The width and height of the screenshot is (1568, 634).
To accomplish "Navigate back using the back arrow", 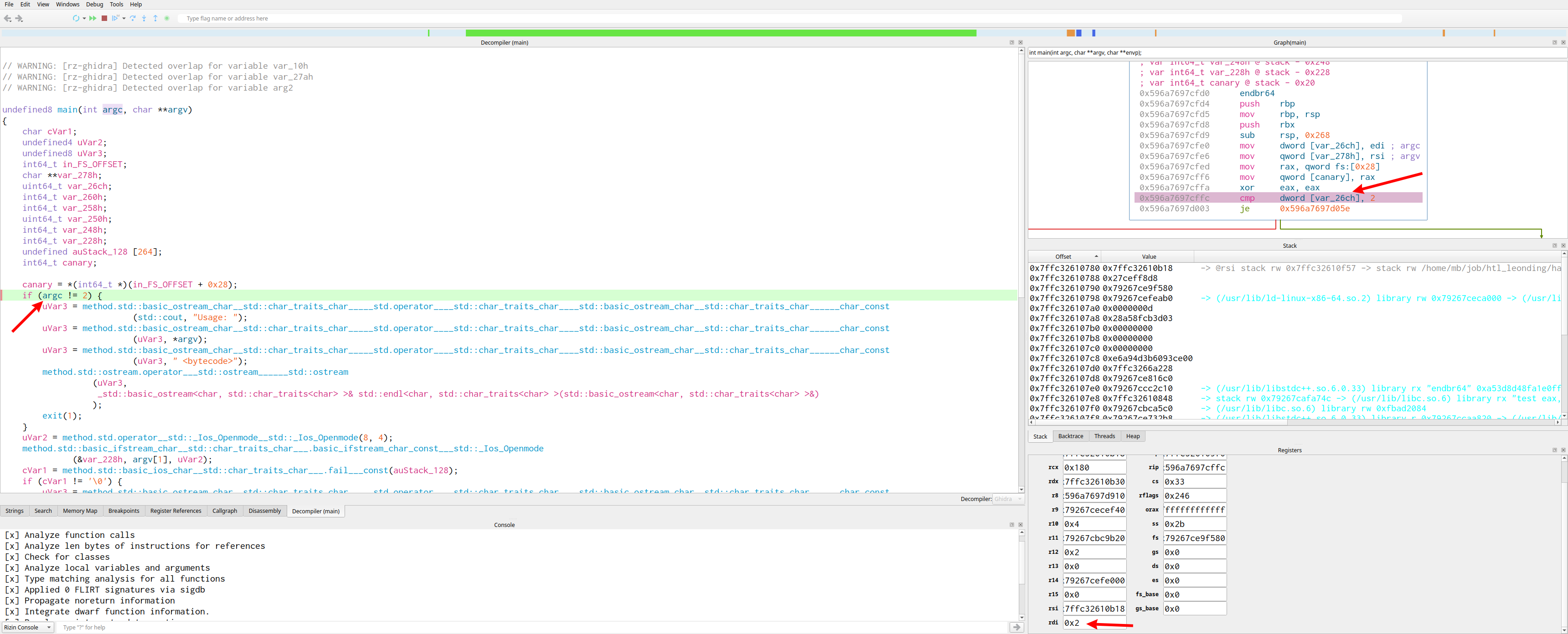I will 7,18.
